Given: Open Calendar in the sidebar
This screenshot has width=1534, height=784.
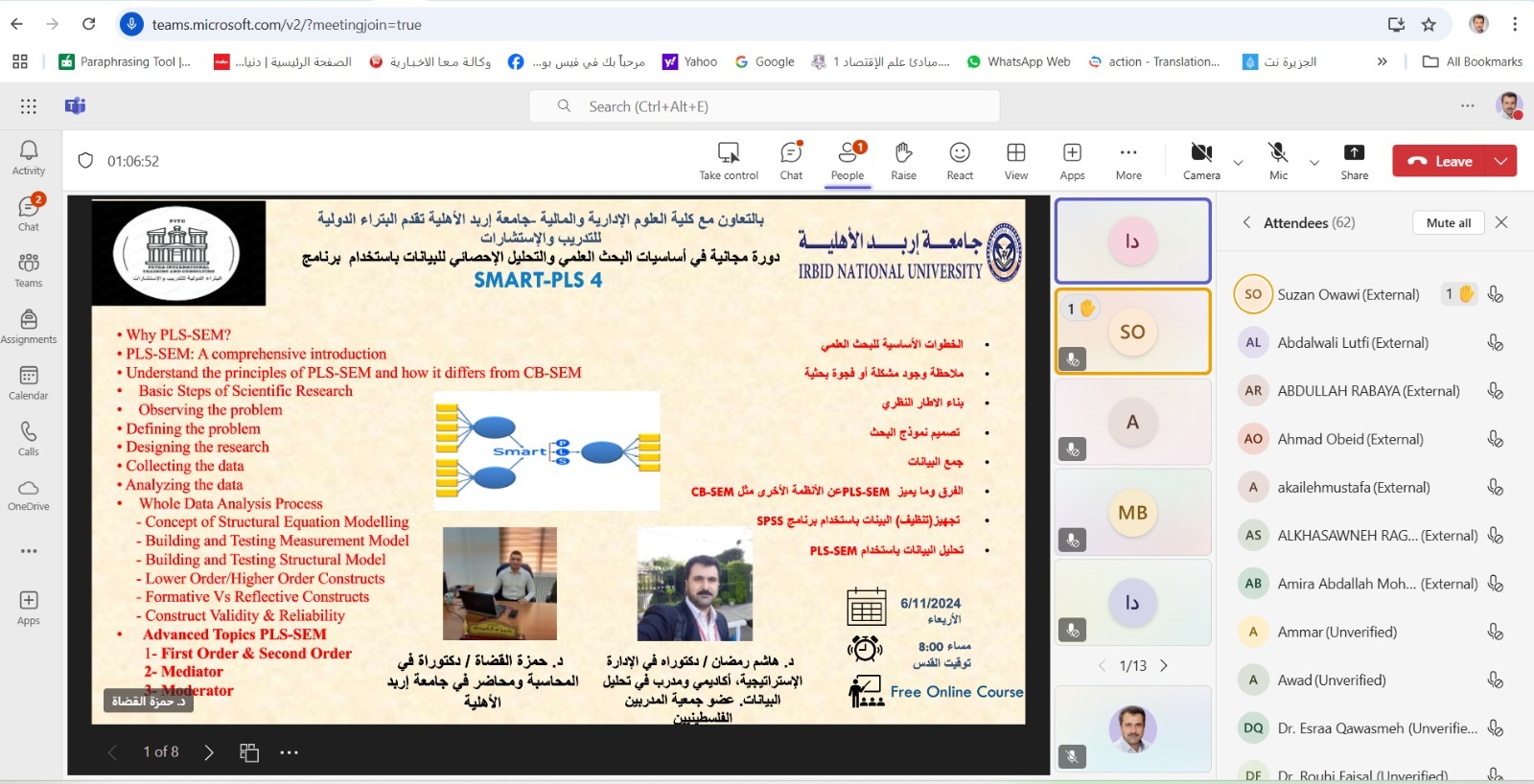Looking at the screenshot, I should point(29,382).
